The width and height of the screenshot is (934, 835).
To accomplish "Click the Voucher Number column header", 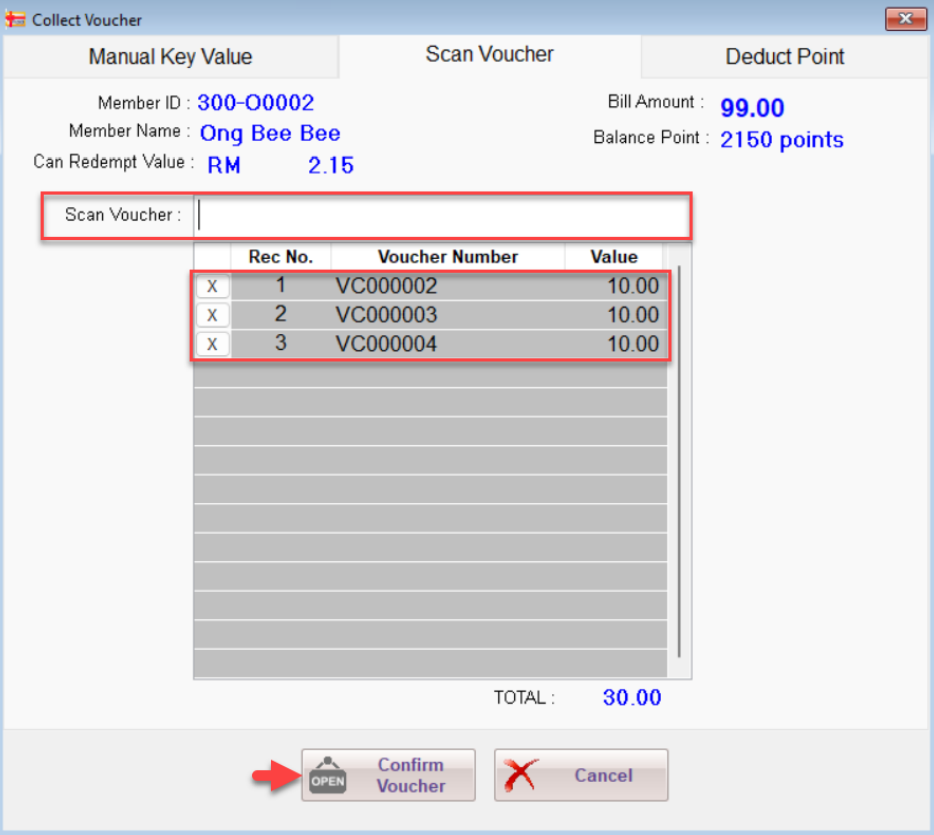I will point(447,257).
